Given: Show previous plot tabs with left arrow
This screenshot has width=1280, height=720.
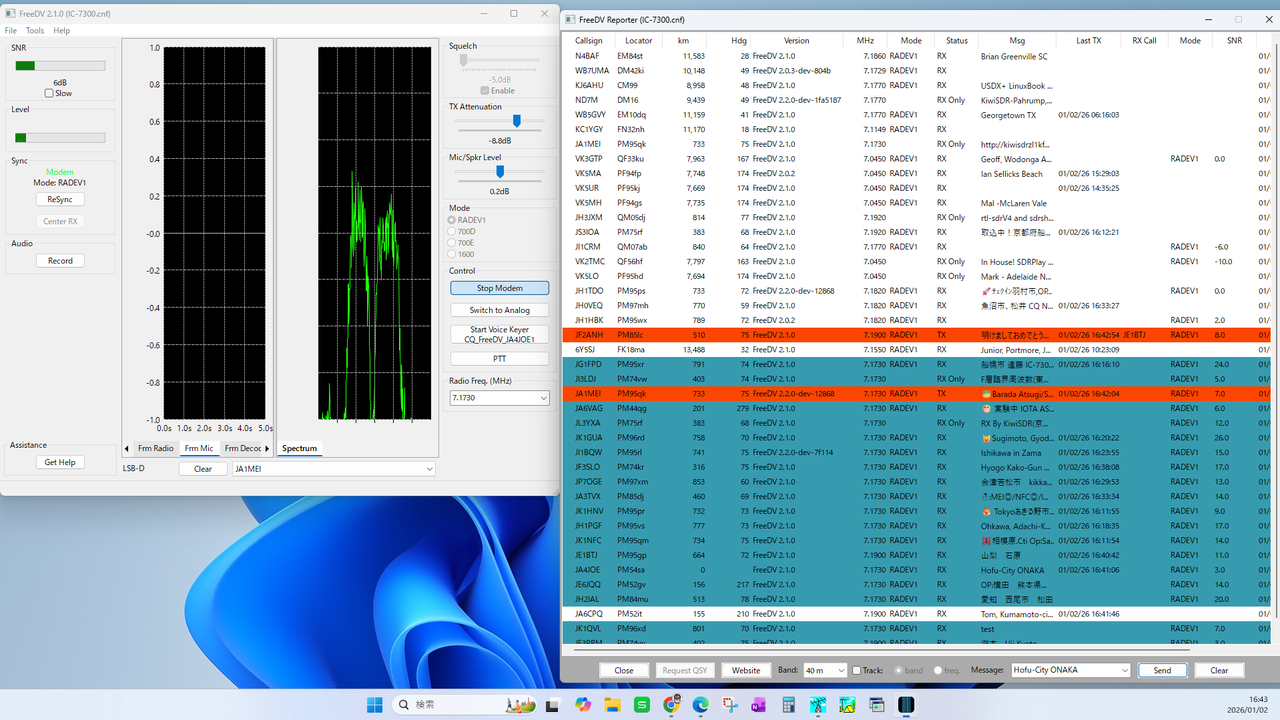Looking at the screenshot, I should pos(127,448).
